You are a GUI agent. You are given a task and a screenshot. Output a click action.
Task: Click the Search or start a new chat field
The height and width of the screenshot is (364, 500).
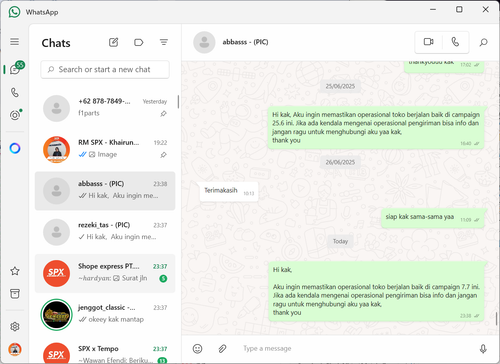(x=105, y=70)
